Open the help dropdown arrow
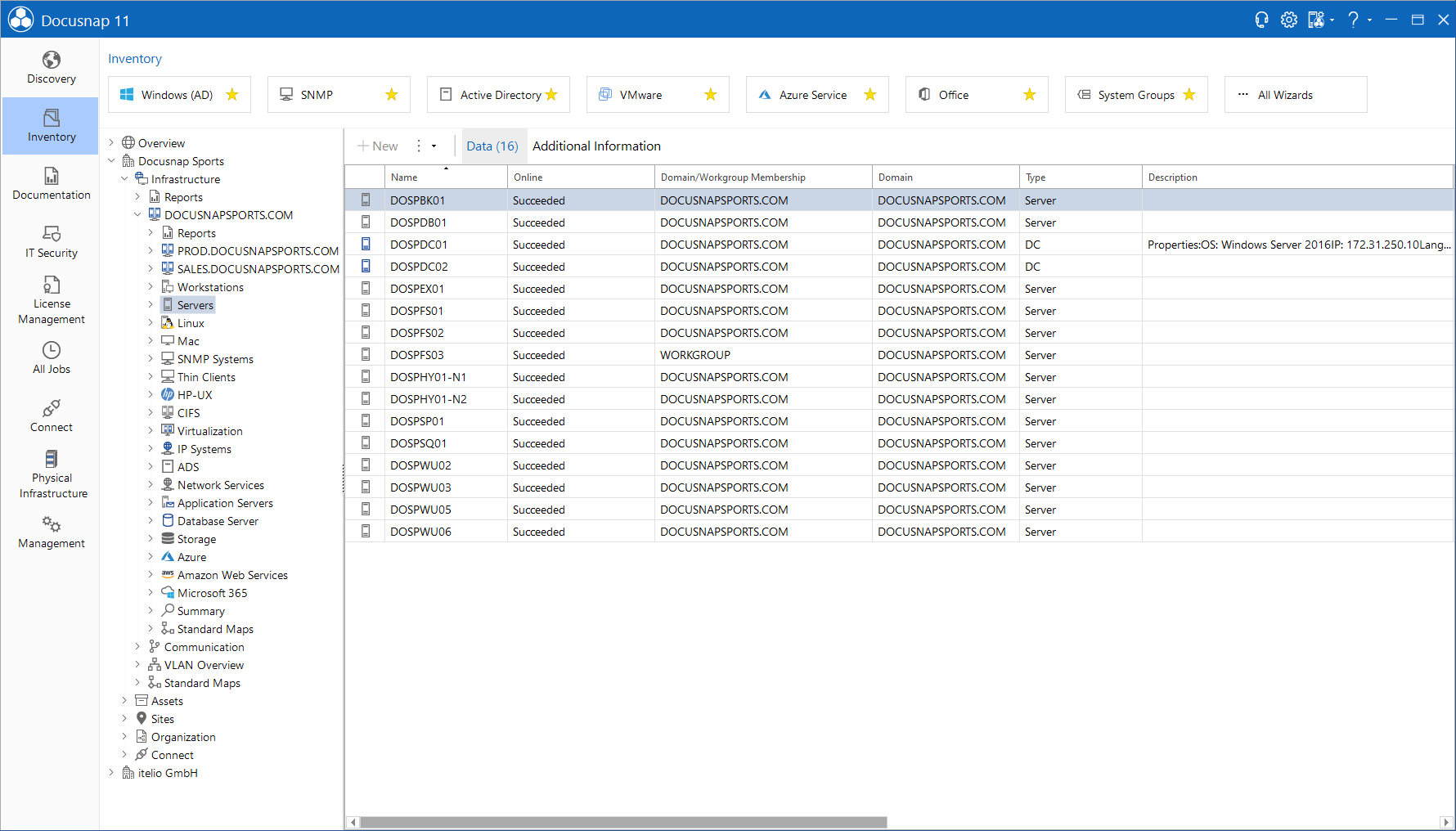 [1369, 20]
